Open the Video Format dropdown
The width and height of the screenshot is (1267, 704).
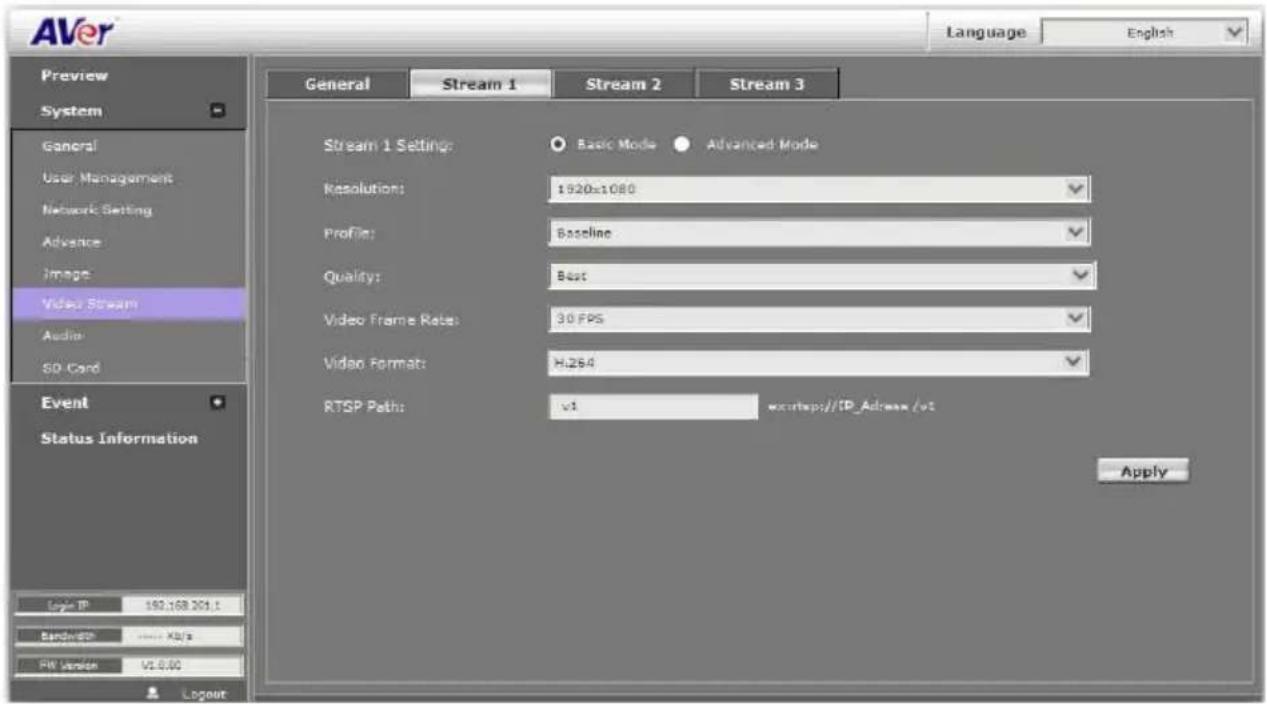click(819, 362)
